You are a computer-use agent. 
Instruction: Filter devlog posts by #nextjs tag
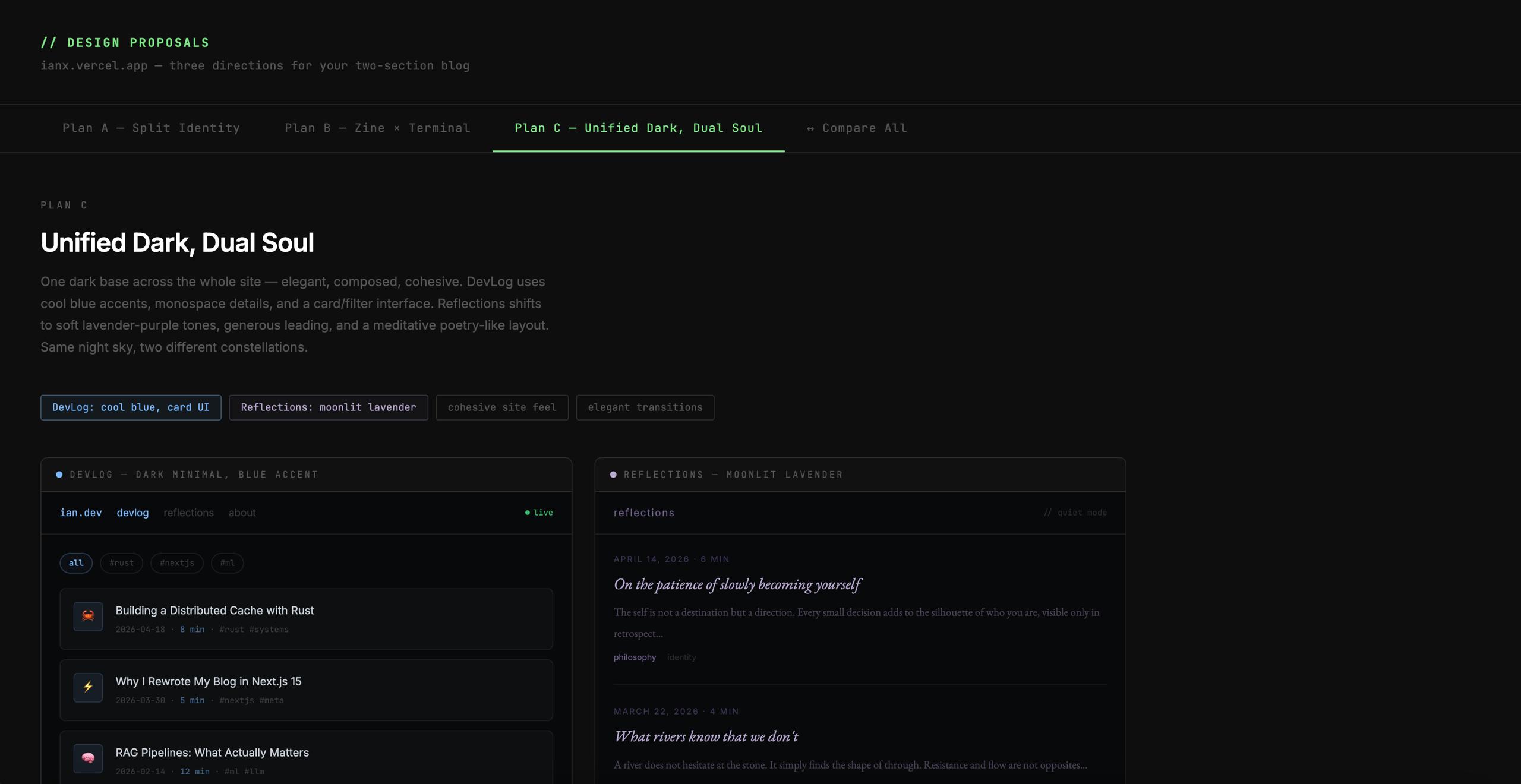coord(177,563)
